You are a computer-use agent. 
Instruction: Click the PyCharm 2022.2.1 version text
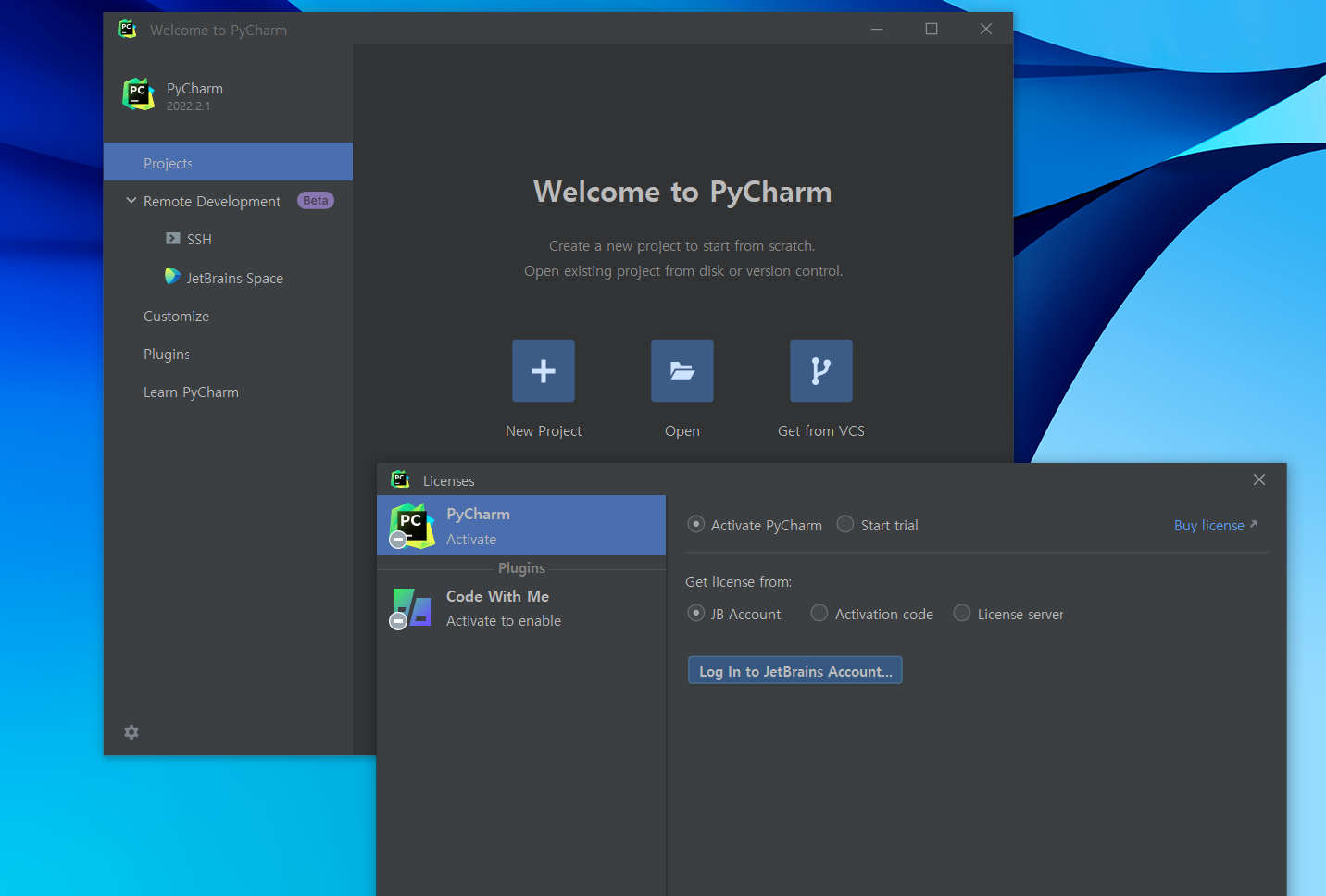pos(189,106)
